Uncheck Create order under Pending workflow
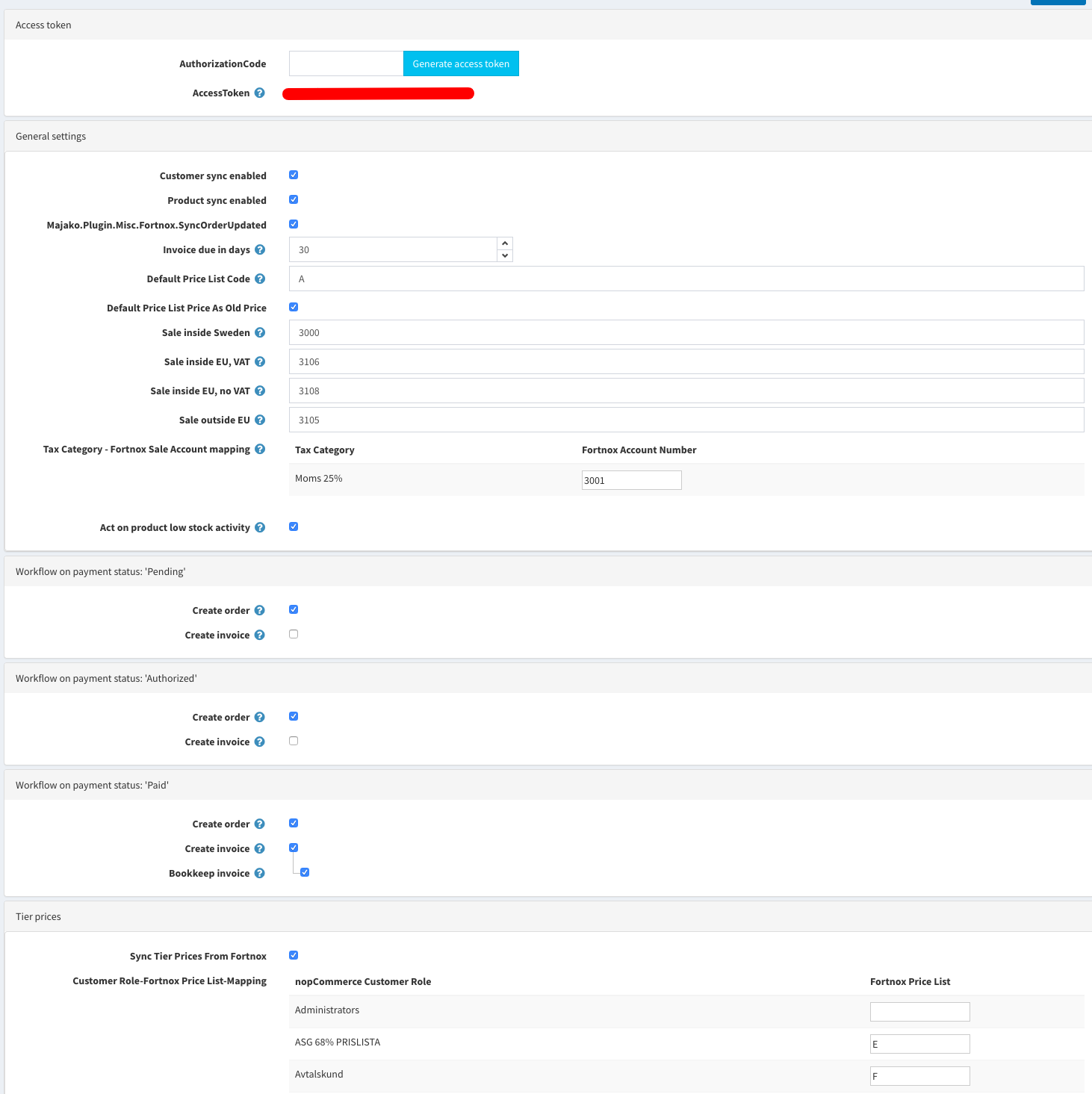The height and width of the screenshot is (1094, 1092). click(294, 609)
